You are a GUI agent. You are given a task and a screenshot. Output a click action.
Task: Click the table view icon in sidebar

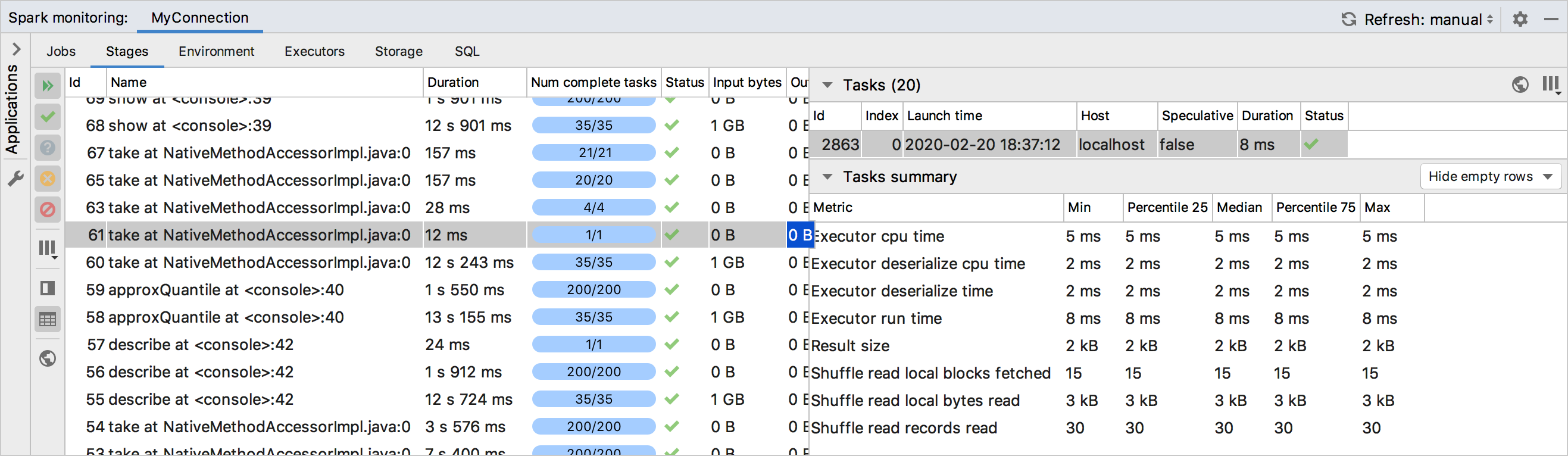click(48, 319)
